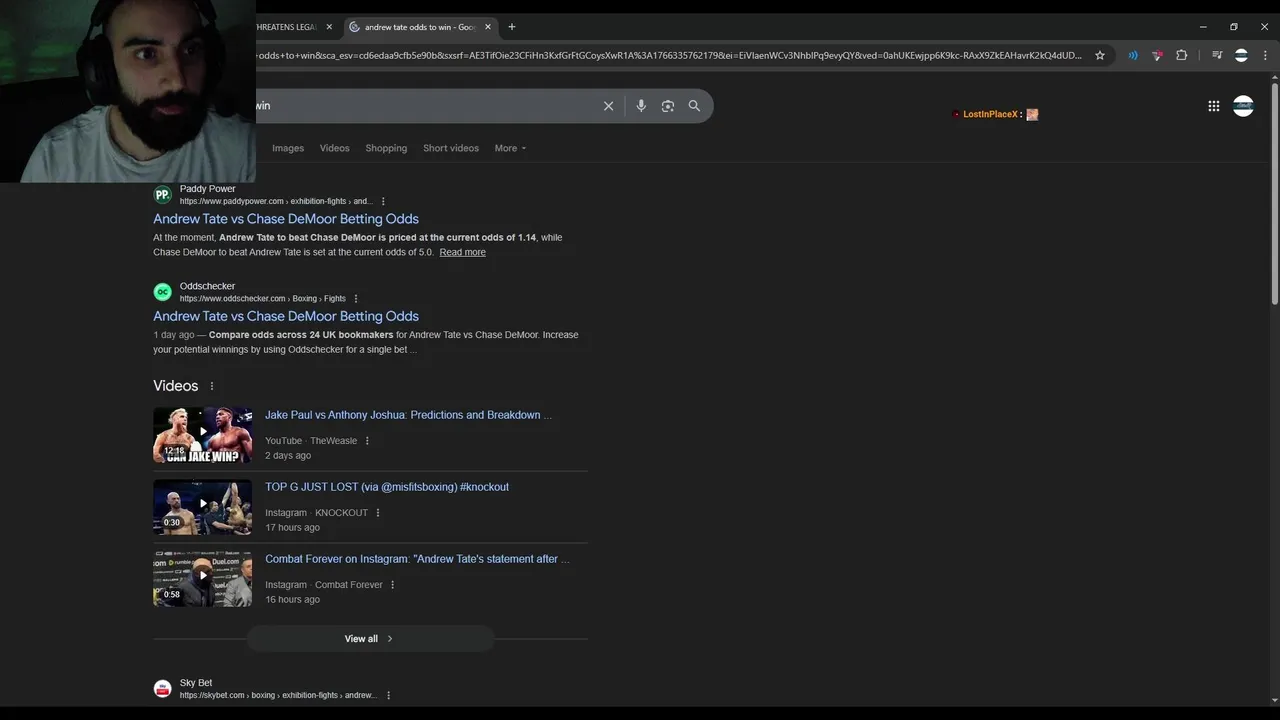Play the 0:30 knockout video thumbnail

(x=203, y=507)
